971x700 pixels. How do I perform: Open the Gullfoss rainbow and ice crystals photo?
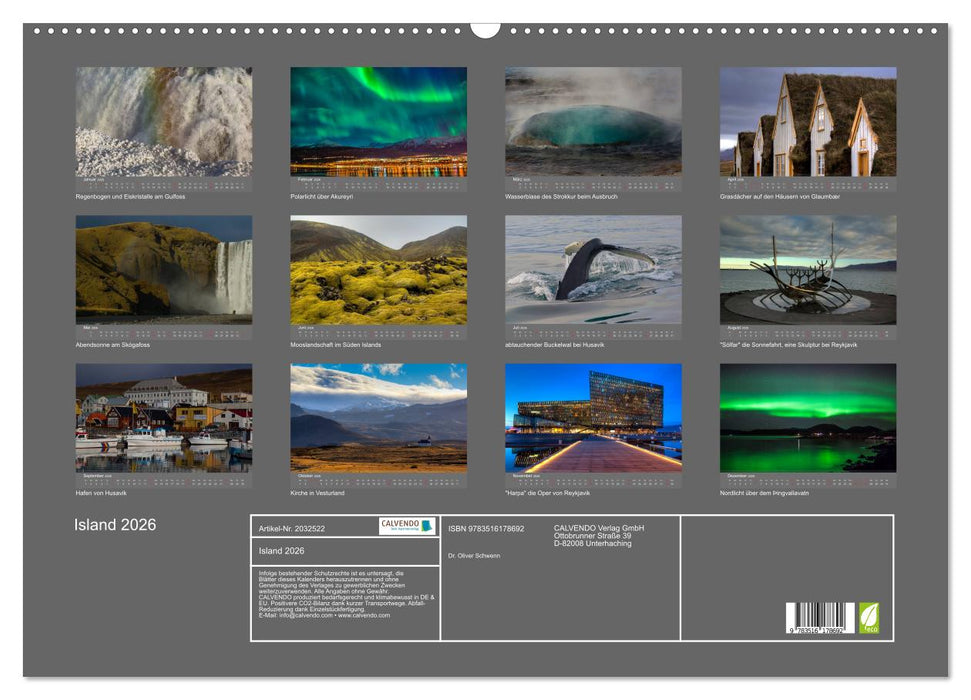164,121
